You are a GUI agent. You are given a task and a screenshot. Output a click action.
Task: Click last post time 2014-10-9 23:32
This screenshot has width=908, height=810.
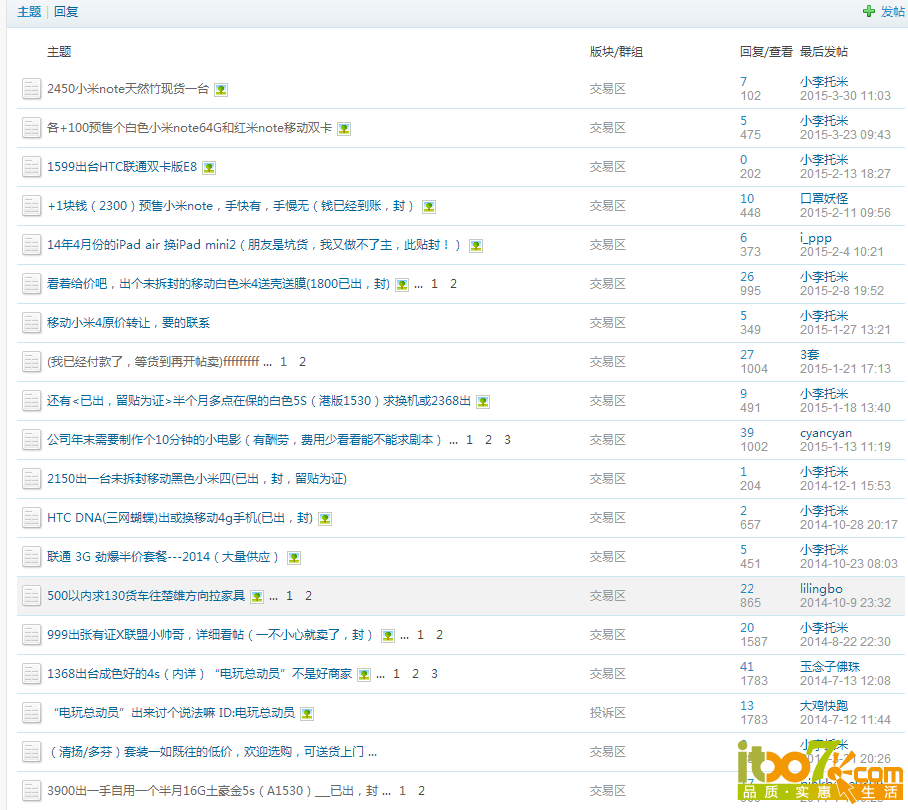pyautogui.click(x=845, y=603)
